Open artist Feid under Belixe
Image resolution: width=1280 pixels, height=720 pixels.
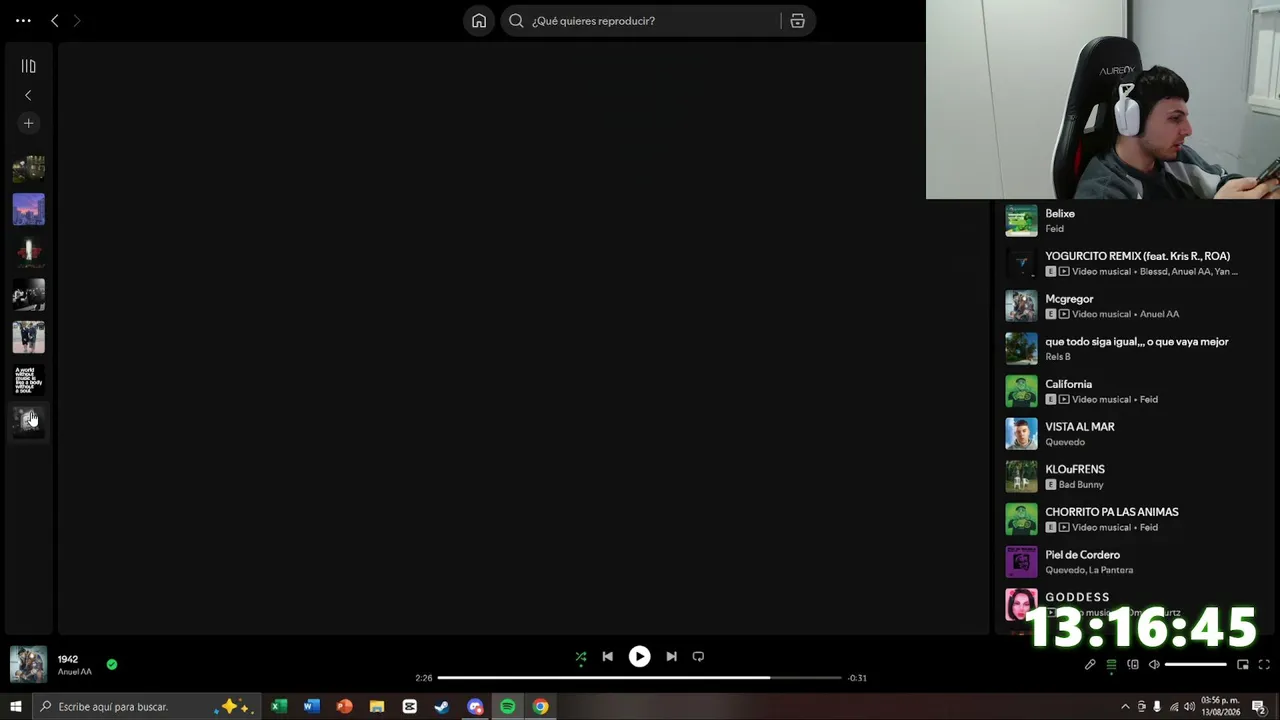(x=1055, y=229)
